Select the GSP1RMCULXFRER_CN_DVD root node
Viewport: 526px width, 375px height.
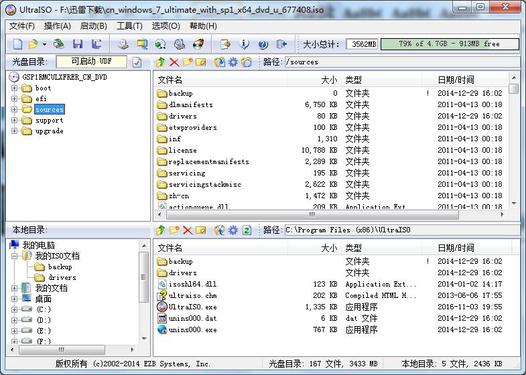coord(64,77)
